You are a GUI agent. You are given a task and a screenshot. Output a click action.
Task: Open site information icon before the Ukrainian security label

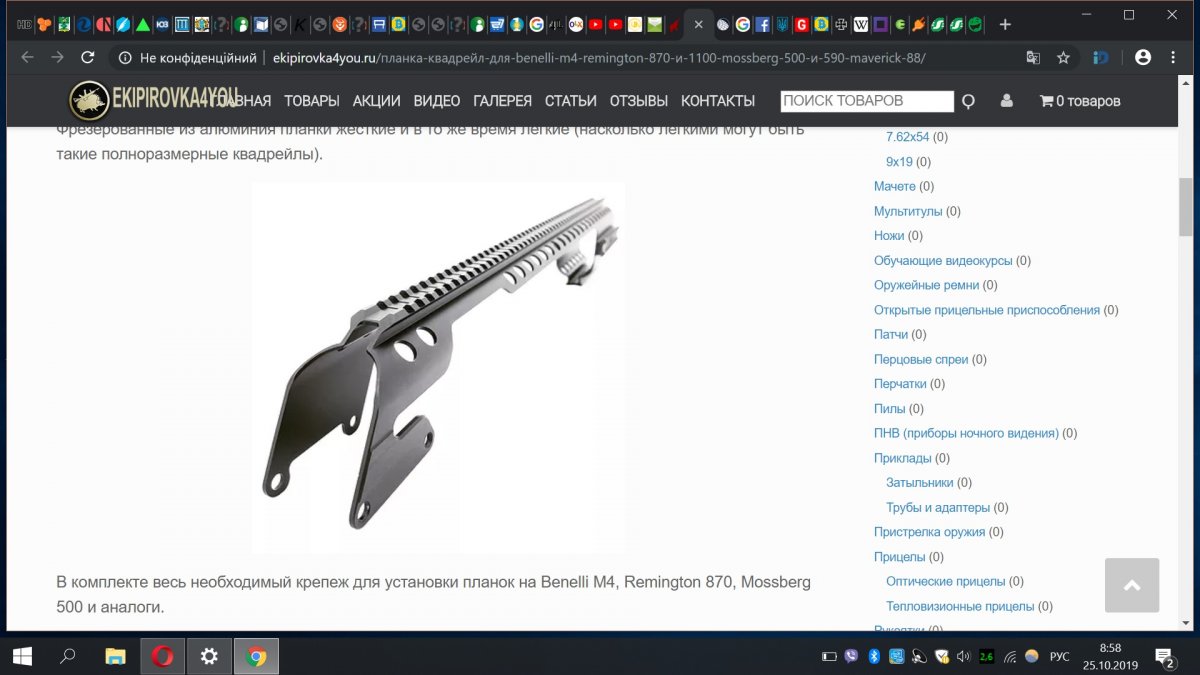pyautogui.click(x=125, y=58)
